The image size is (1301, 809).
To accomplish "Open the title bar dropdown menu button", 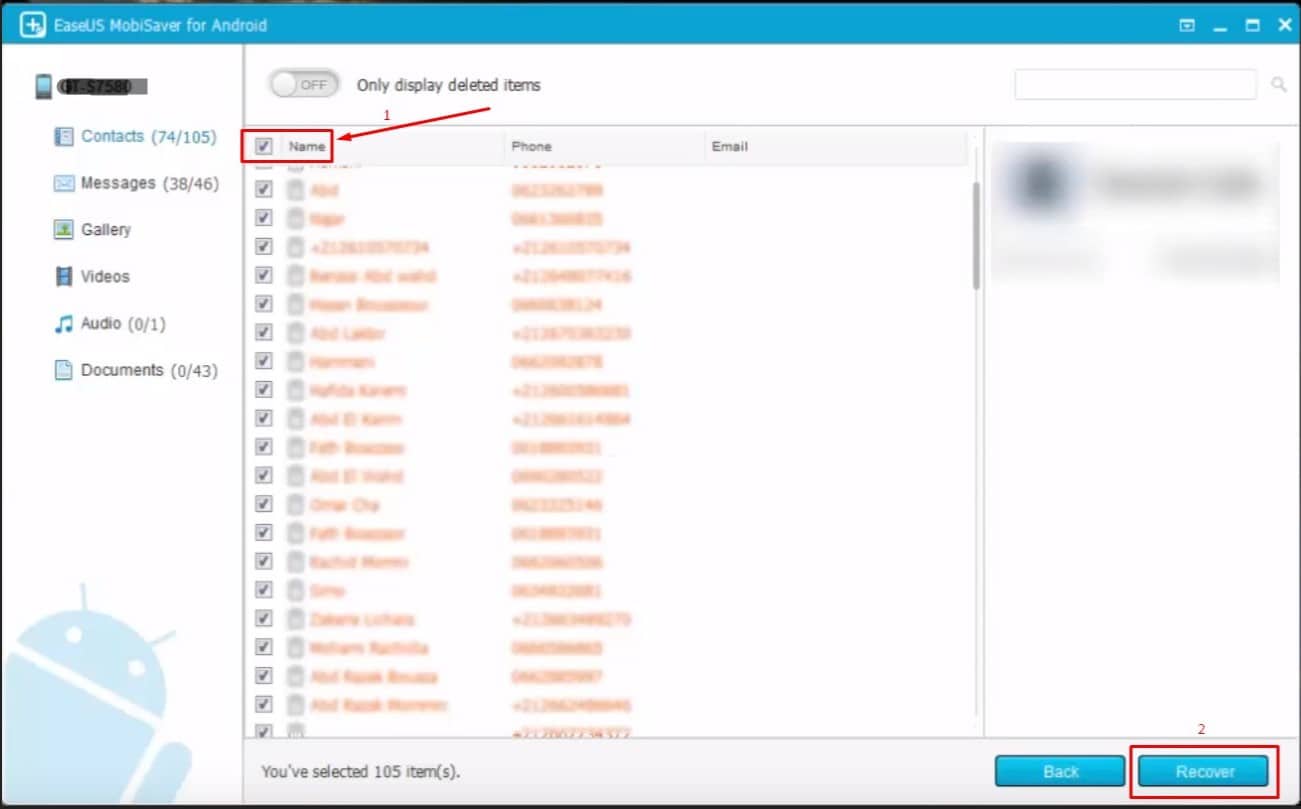I will [1187, 26].
